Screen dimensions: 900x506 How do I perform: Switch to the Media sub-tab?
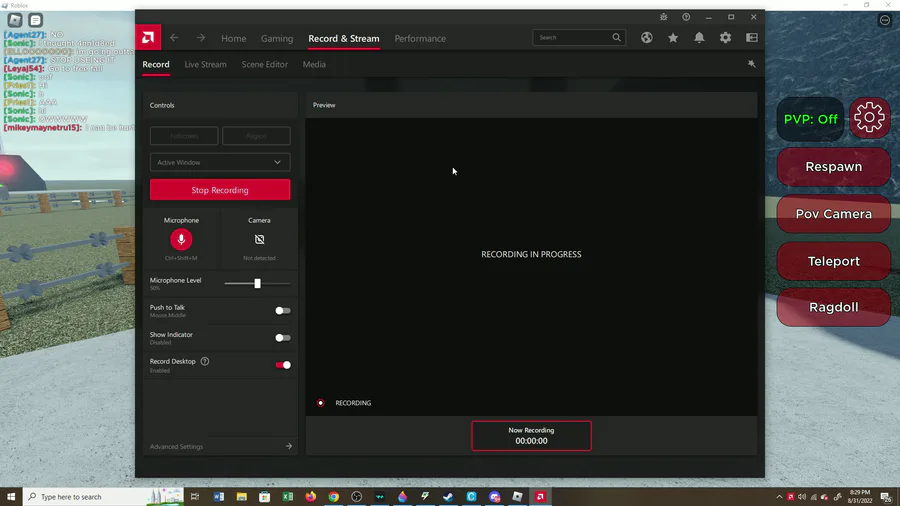click(x=314, y=64)
